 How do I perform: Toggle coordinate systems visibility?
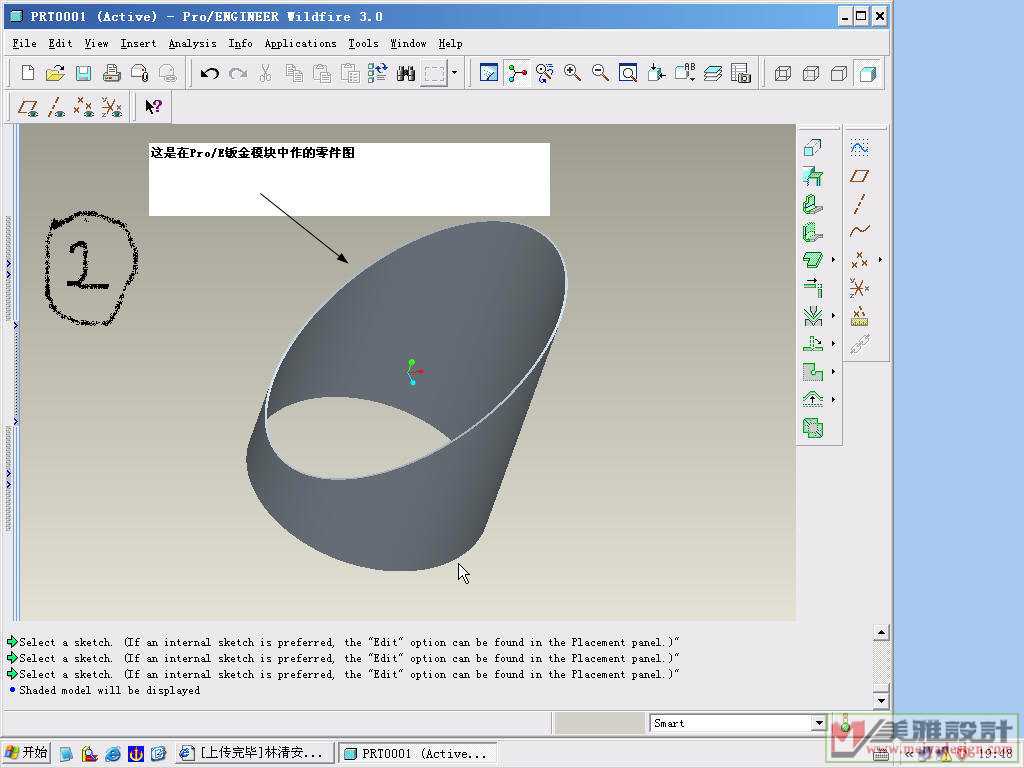tap(112, 107)
